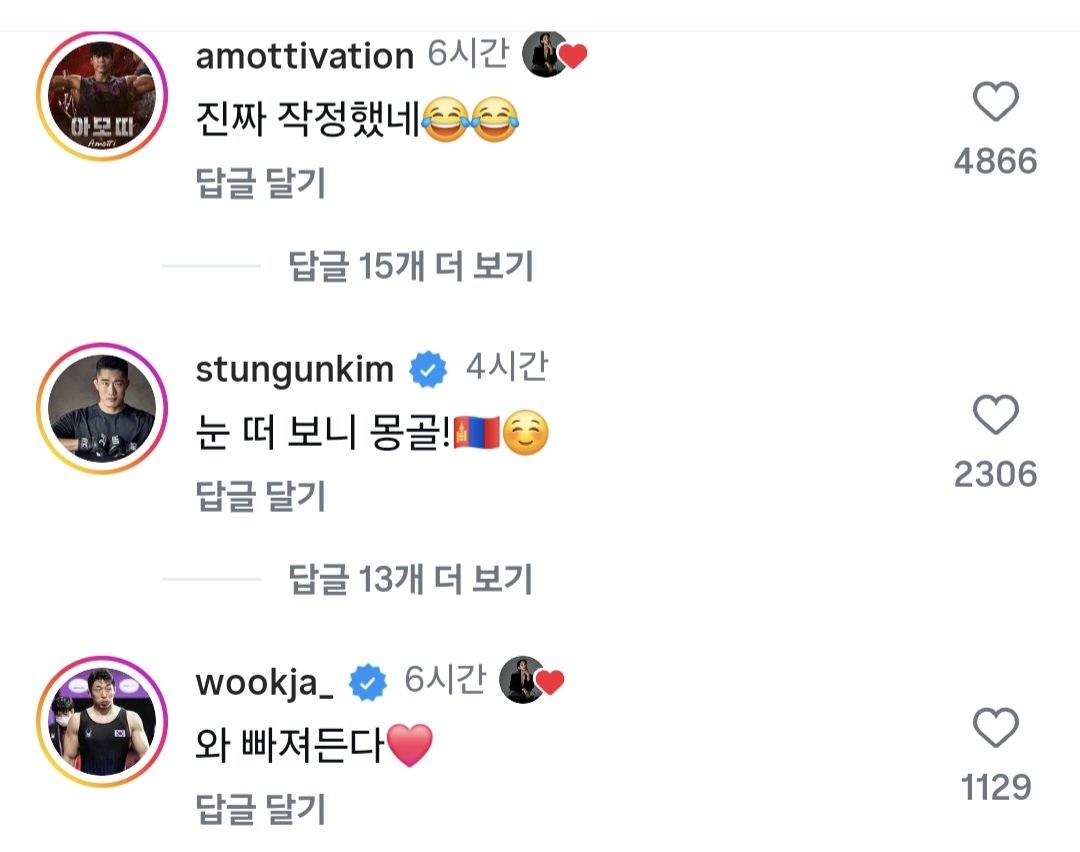Open stungunkim's profile avatar
Viewport: 1080px width, 852px height.
click(x=101, y=407)
